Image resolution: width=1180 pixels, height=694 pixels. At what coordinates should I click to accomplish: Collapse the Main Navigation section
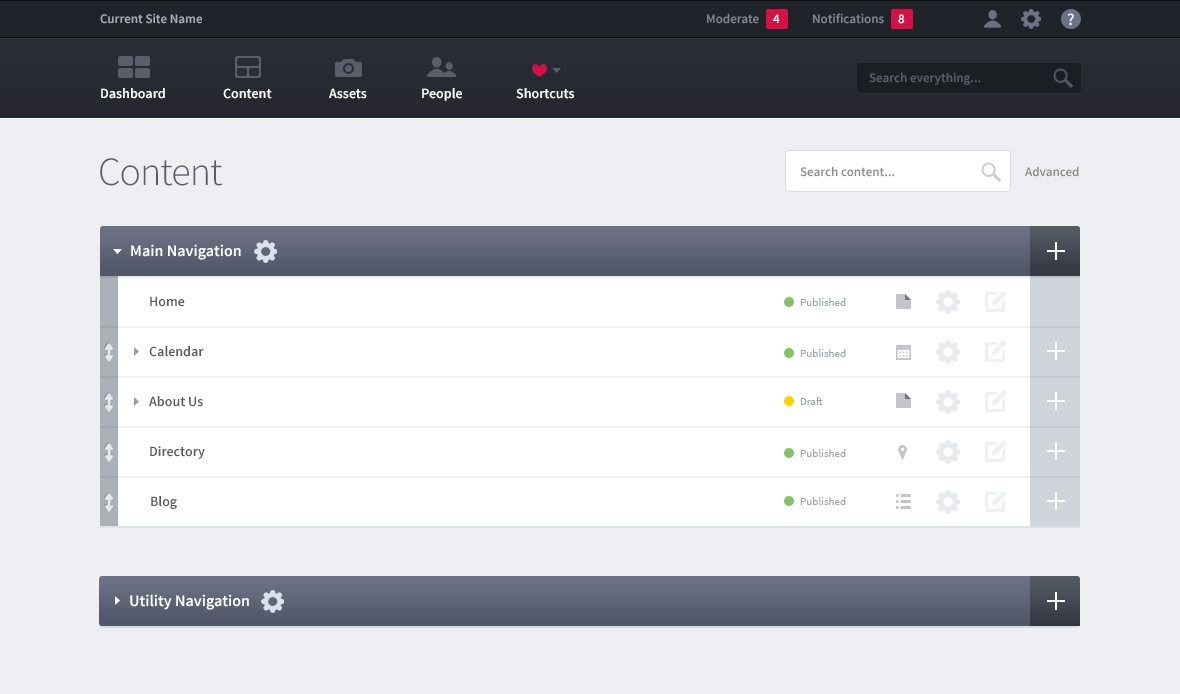(x=117, y=251)
